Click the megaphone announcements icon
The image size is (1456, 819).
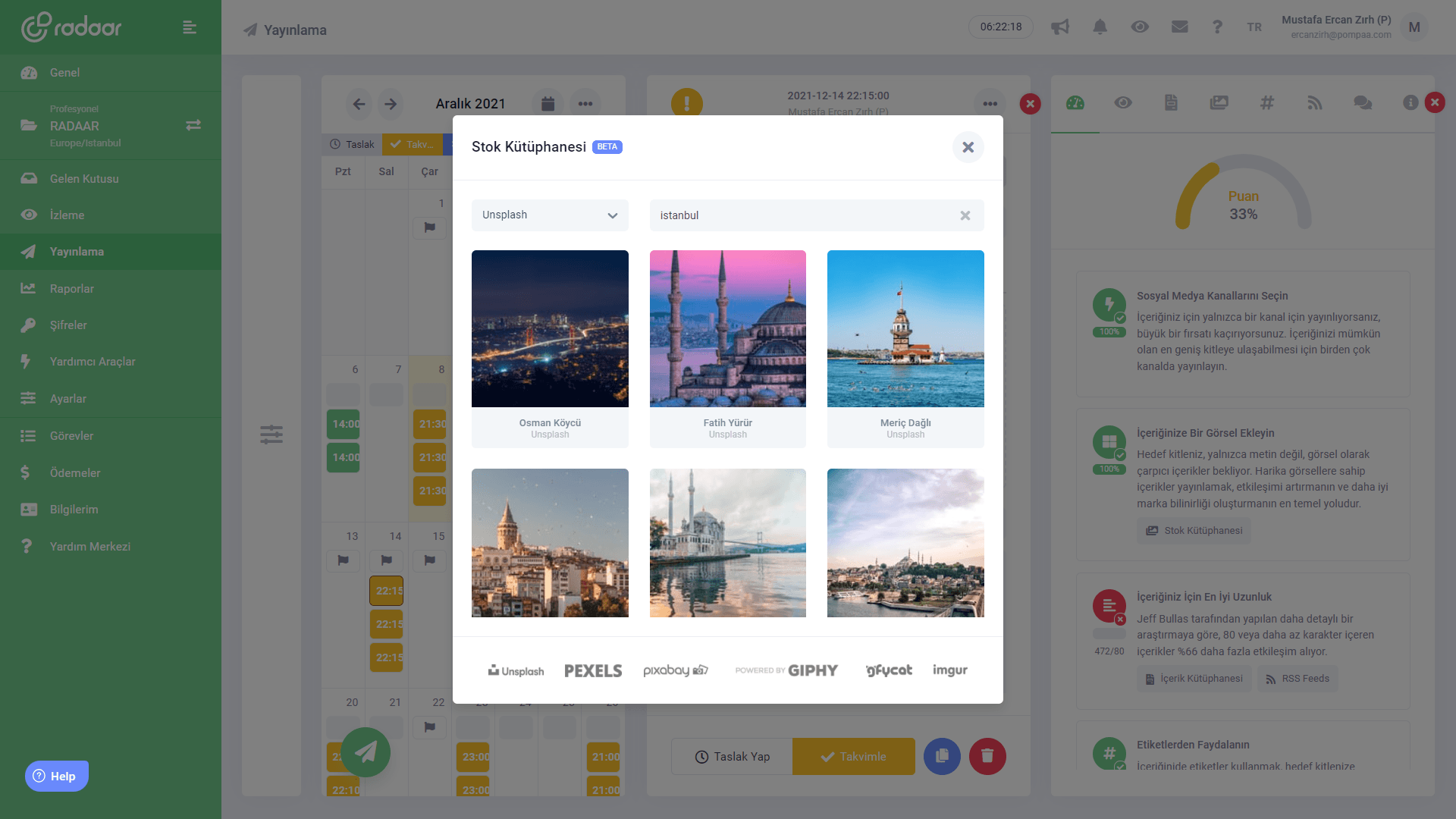1059,27
